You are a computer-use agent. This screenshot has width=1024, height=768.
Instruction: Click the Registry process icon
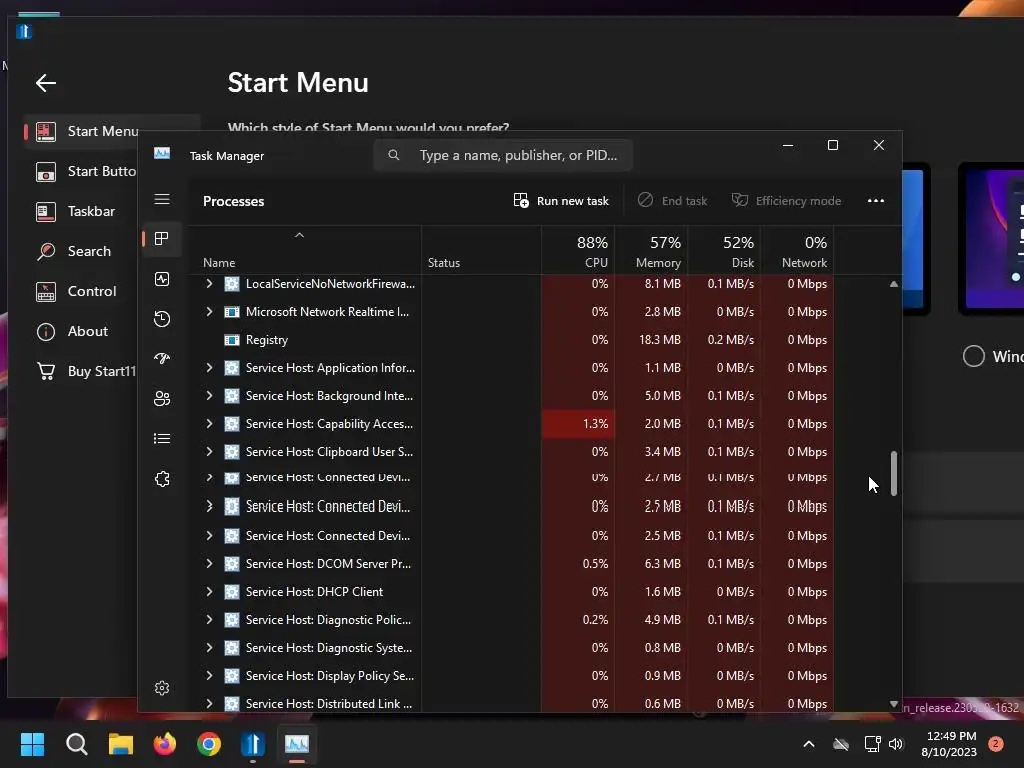(x=232, y=340)
